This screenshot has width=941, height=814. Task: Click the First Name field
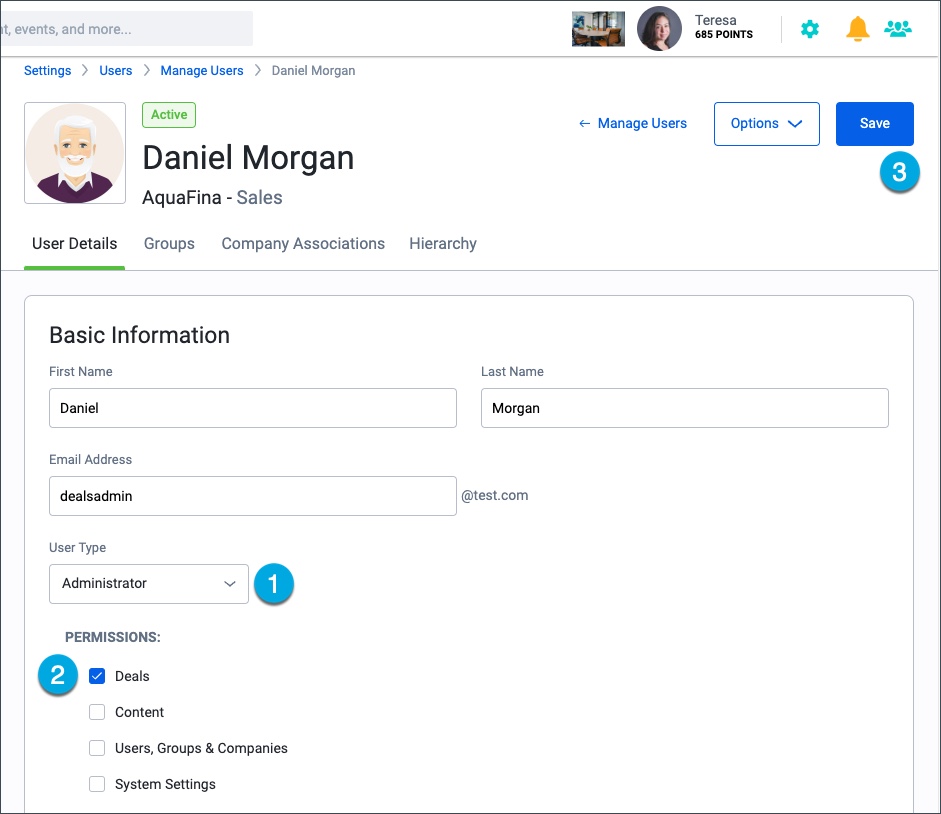(253, 408)
